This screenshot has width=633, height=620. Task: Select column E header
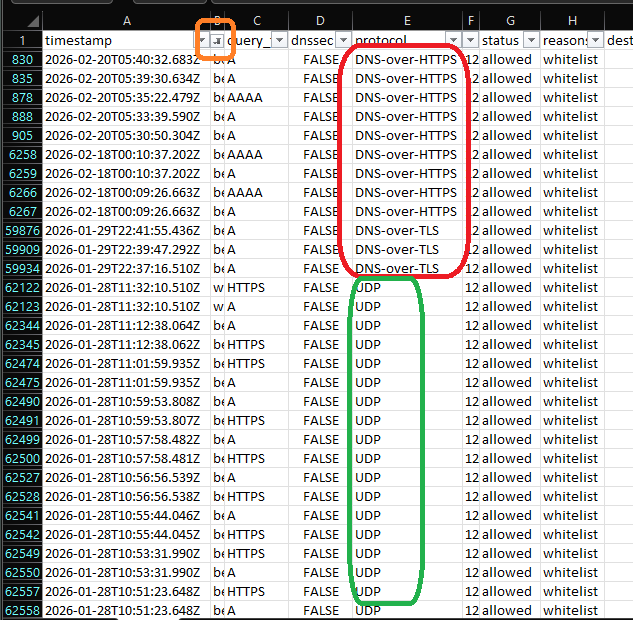coord(407,20)
